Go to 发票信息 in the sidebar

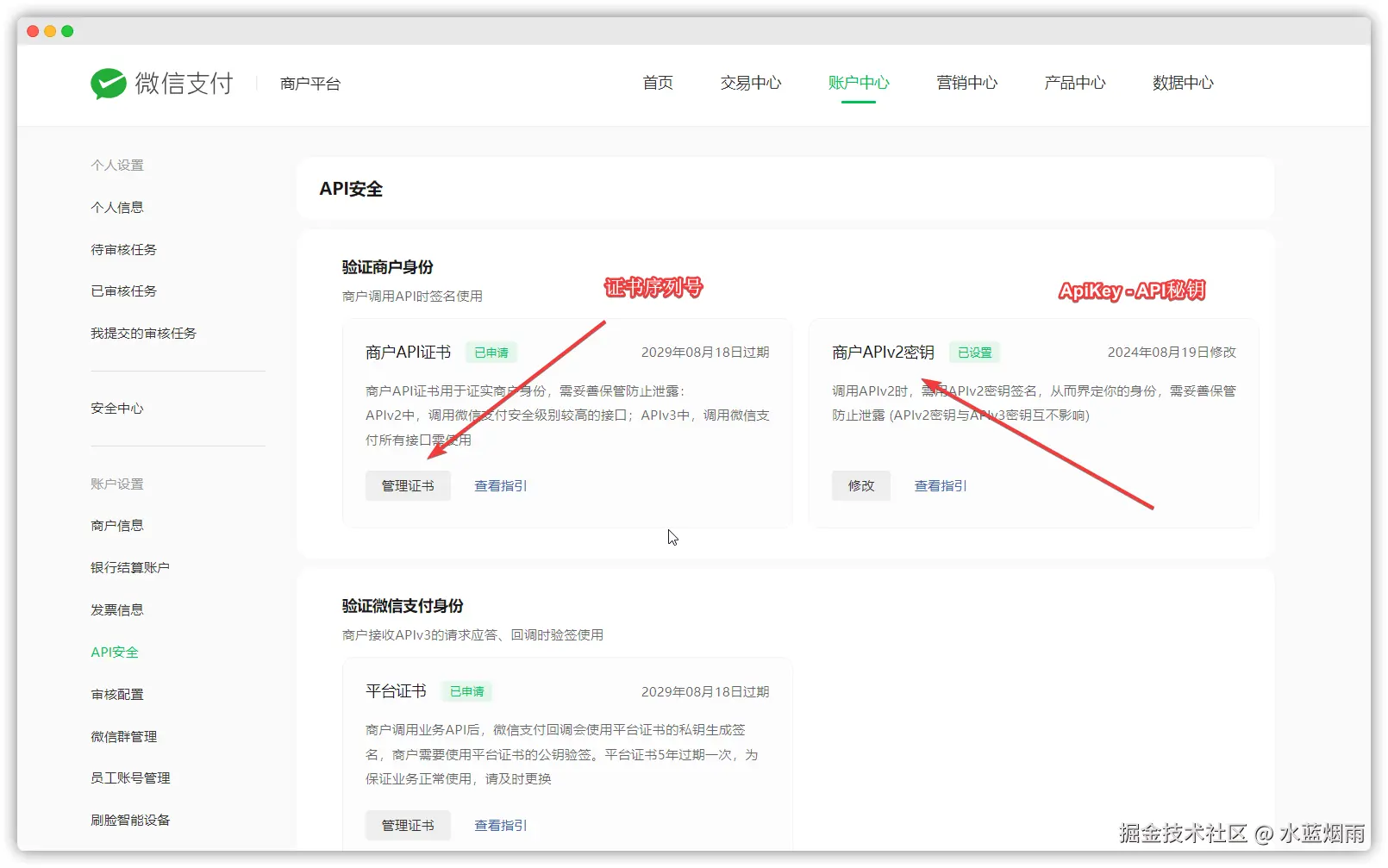(x=117, y=610)
